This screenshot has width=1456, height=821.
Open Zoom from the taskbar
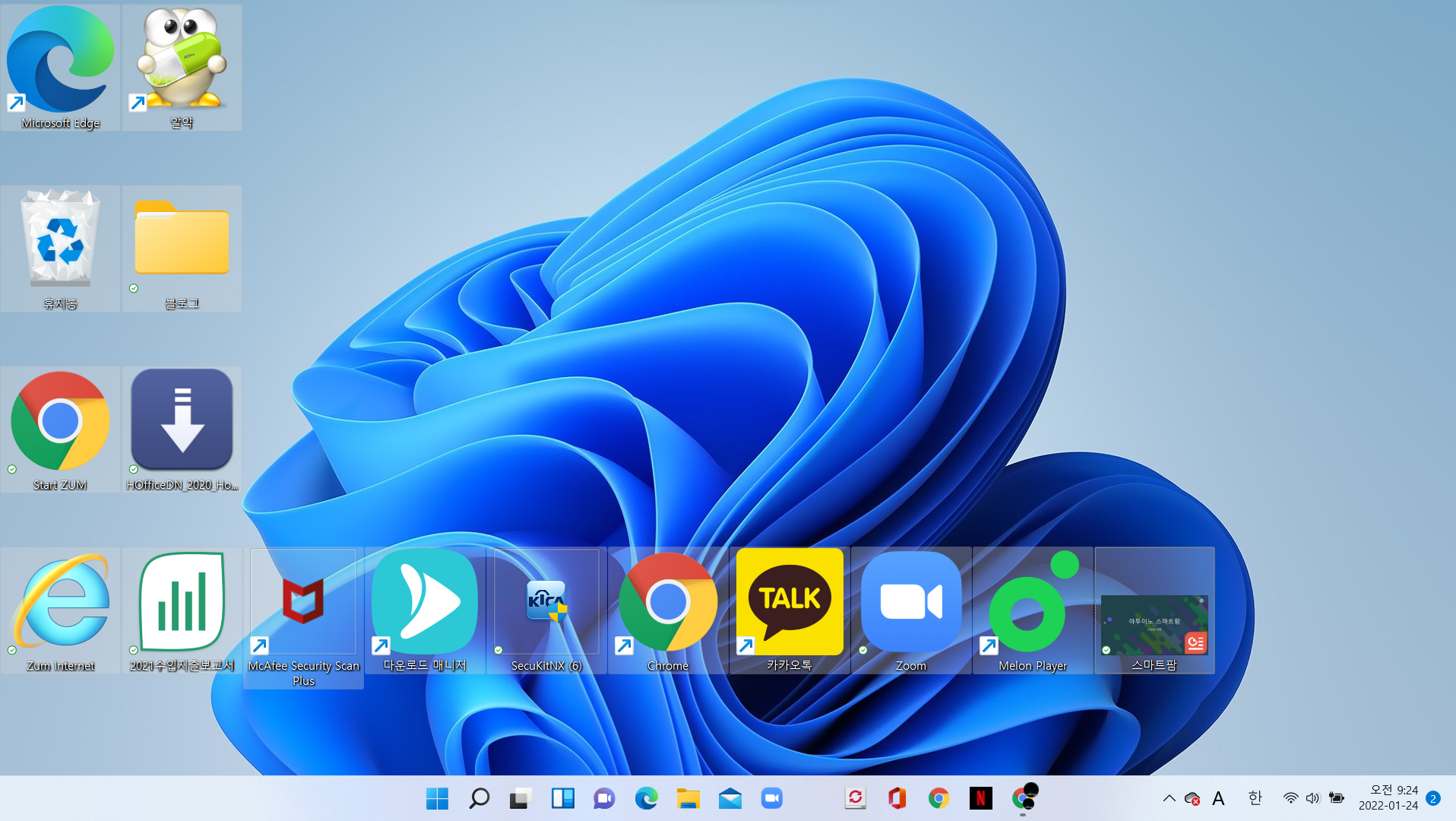coord(771,798)
